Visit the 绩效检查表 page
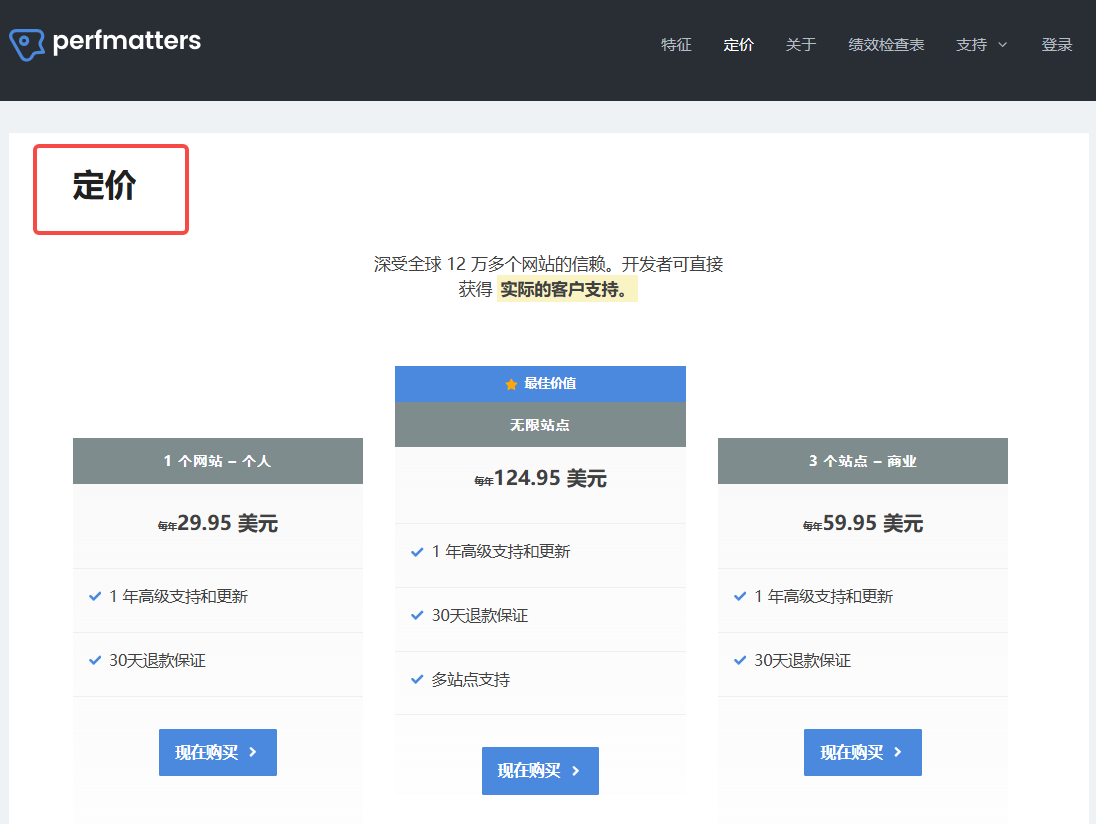The width and height of the screenshot is (1096, 824). [x=886, y=45]
